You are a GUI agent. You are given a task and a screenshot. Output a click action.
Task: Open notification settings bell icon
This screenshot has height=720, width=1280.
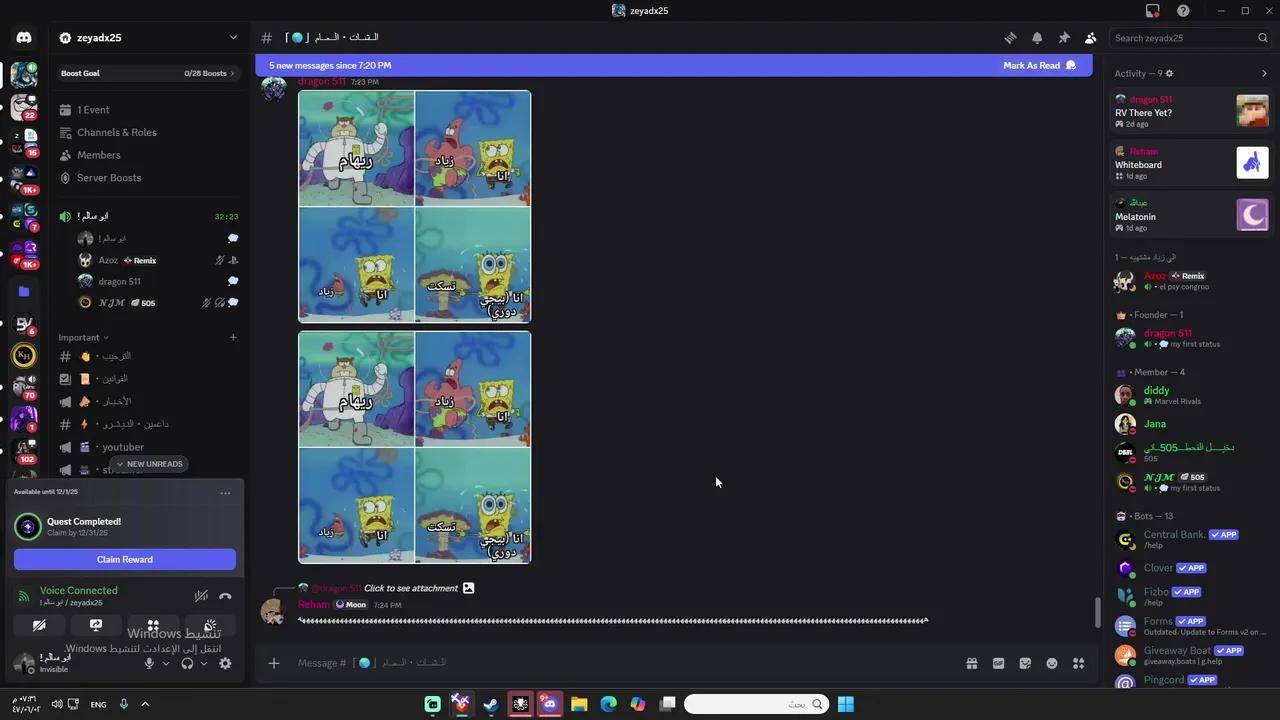pos(1037,38)
